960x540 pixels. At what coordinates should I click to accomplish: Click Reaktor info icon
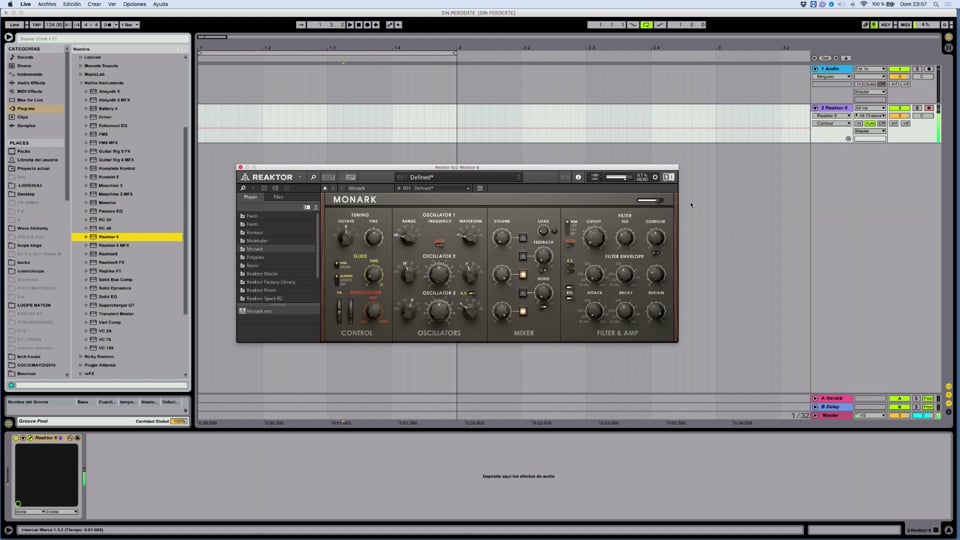(x=578, y=177)
